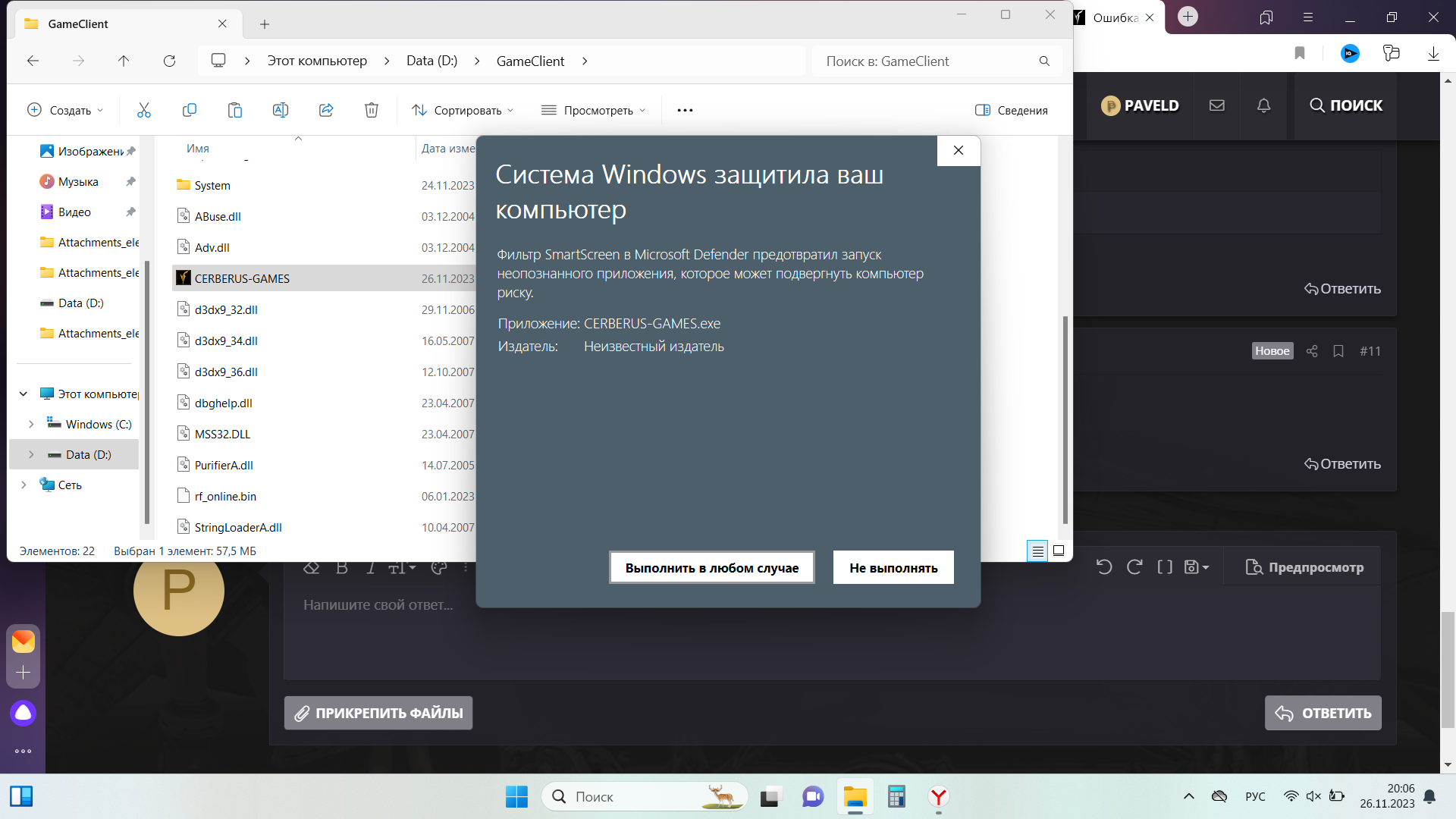Sort files by Имя column header
The image size is (1456, 819).
198,149
